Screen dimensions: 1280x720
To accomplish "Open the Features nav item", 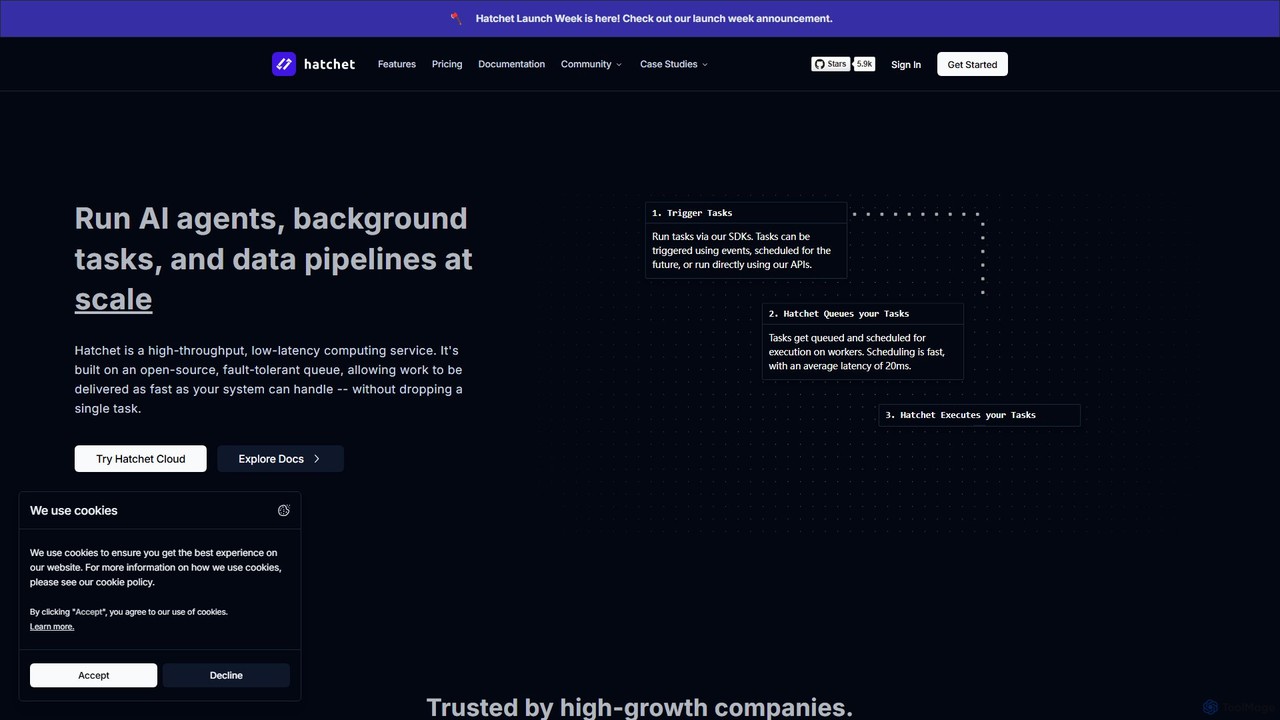I will [x=397, y=64].
